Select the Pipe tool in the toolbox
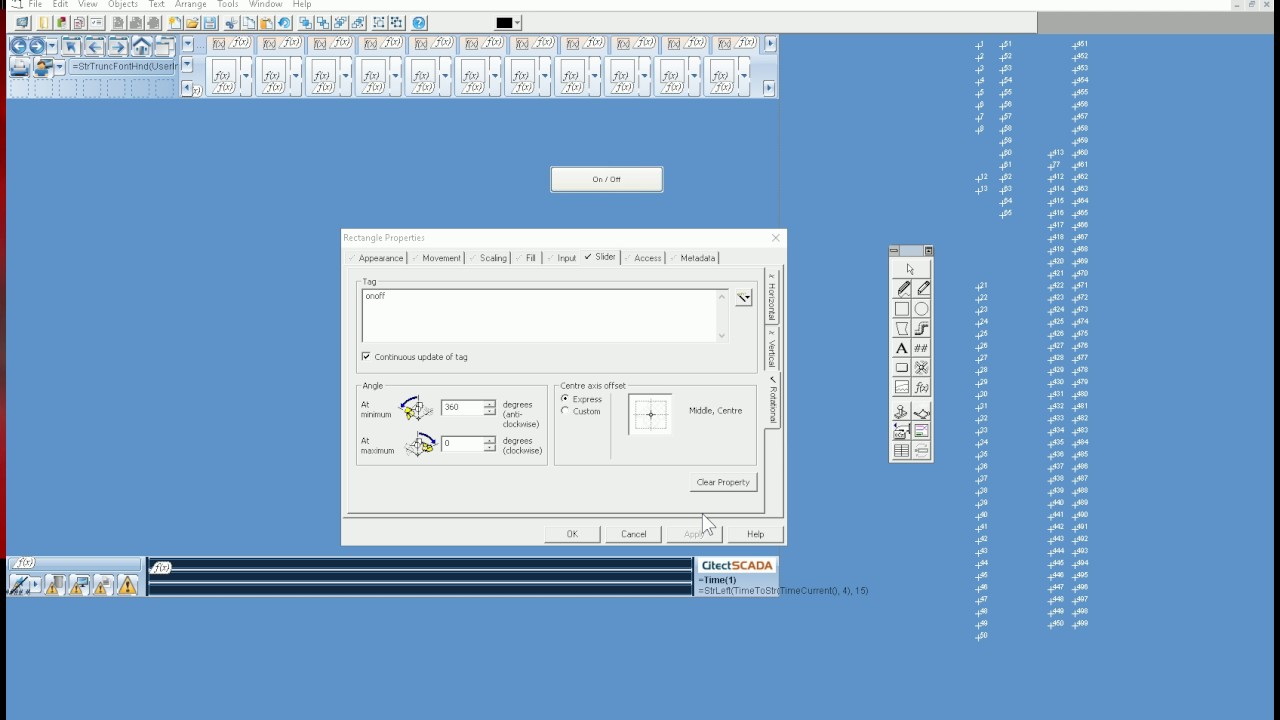 [x=922, y=328]
